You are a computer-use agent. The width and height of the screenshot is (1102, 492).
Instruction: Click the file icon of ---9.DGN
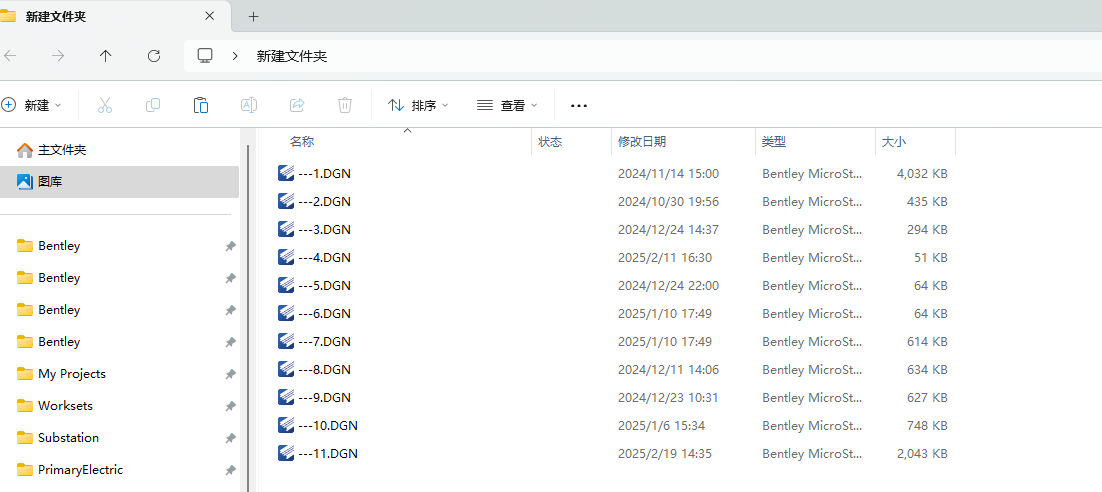pos(286,397)
